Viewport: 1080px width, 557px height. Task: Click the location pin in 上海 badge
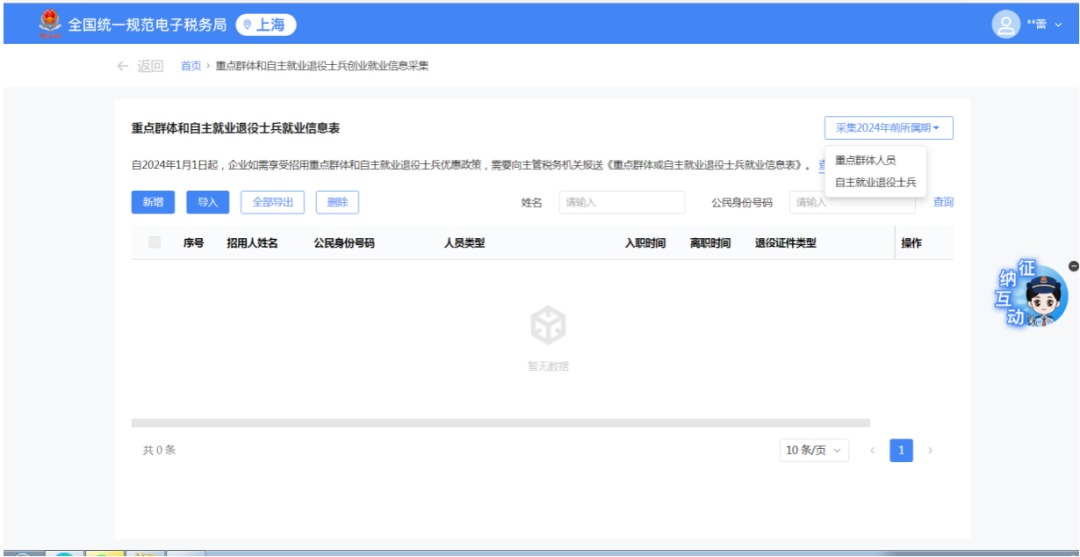(x=248, y=24)
